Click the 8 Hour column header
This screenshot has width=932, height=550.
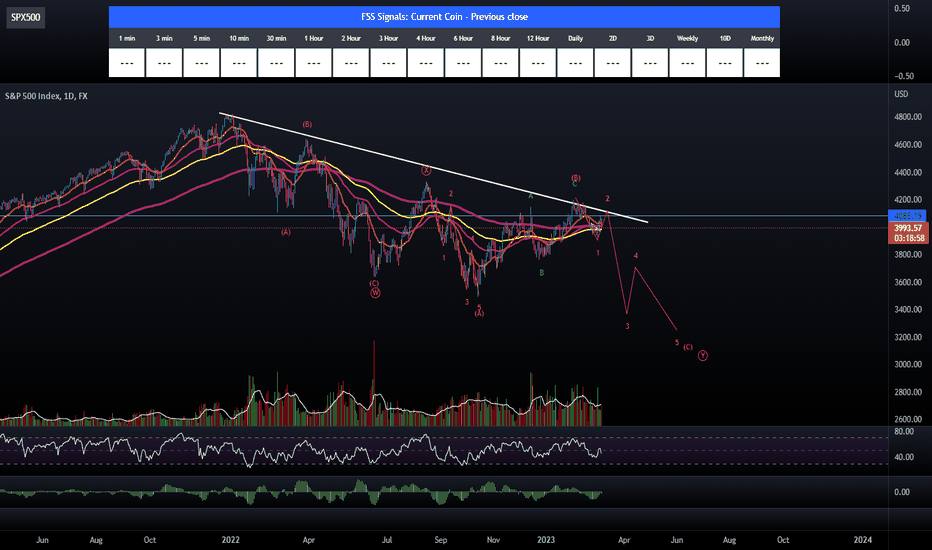[500, 38]
